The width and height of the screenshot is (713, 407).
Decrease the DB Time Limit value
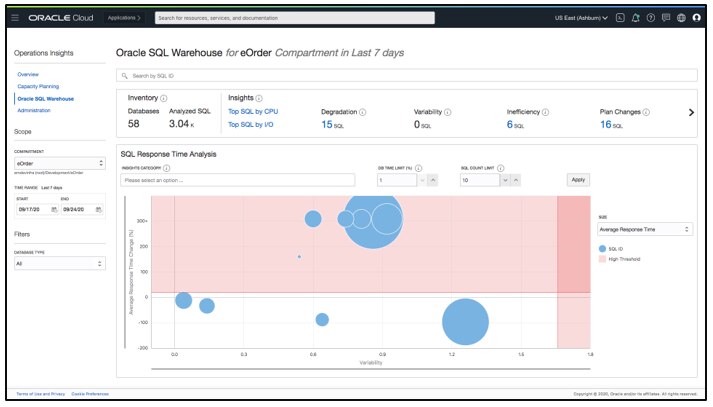point(422,180)
